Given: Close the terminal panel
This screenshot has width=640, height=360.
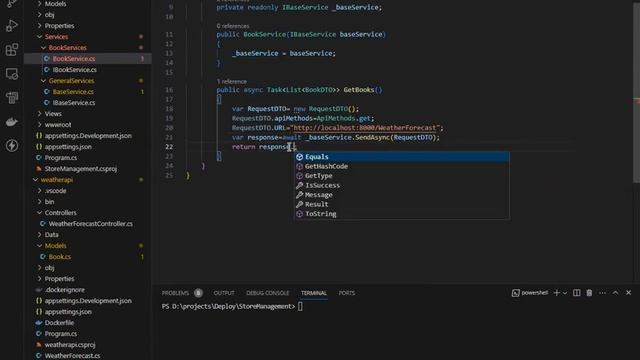Looking at the screenshot, I should pyautogui.click(x=629, y=293).
